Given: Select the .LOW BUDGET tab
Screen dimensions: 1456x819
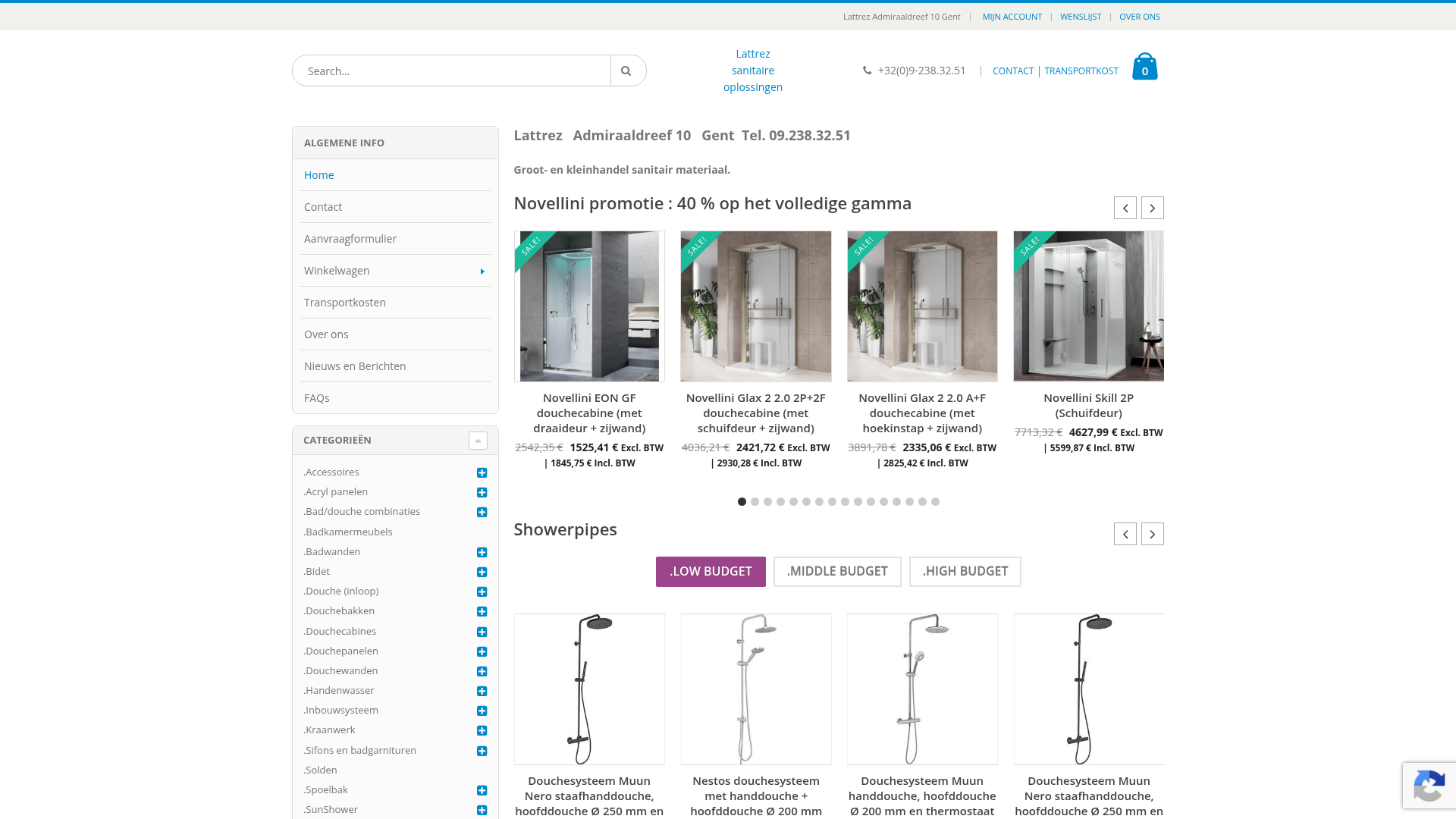Looking at the screenshot, I should tap(711, 572).
